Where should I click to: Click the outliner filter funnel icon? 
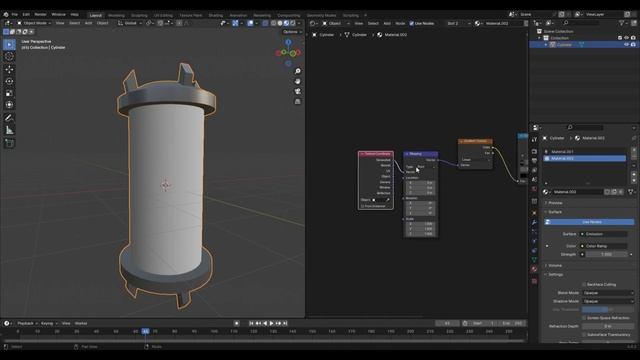[x=622, y=23]
